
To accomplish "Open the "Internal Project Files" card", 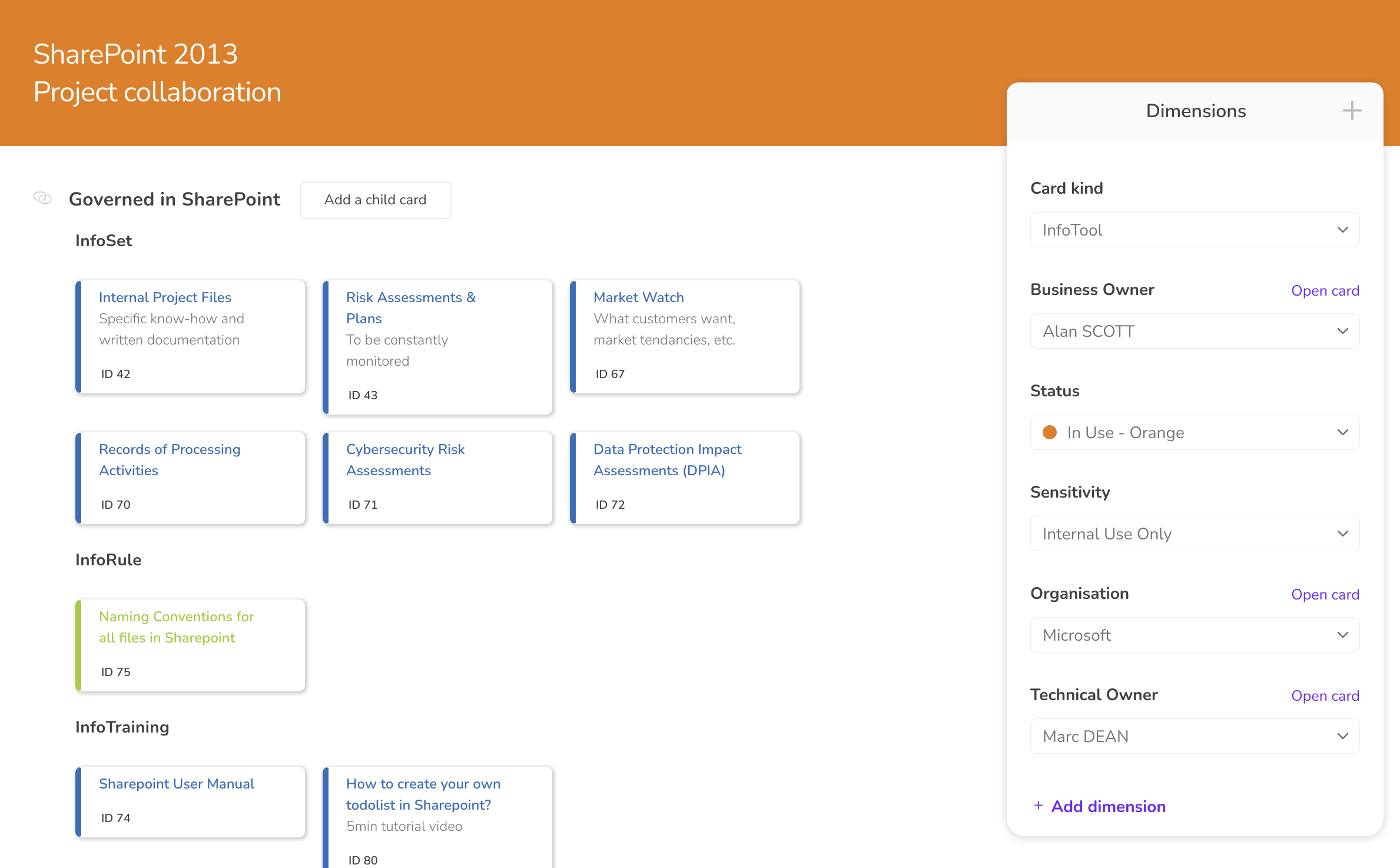I will point(165,297).
